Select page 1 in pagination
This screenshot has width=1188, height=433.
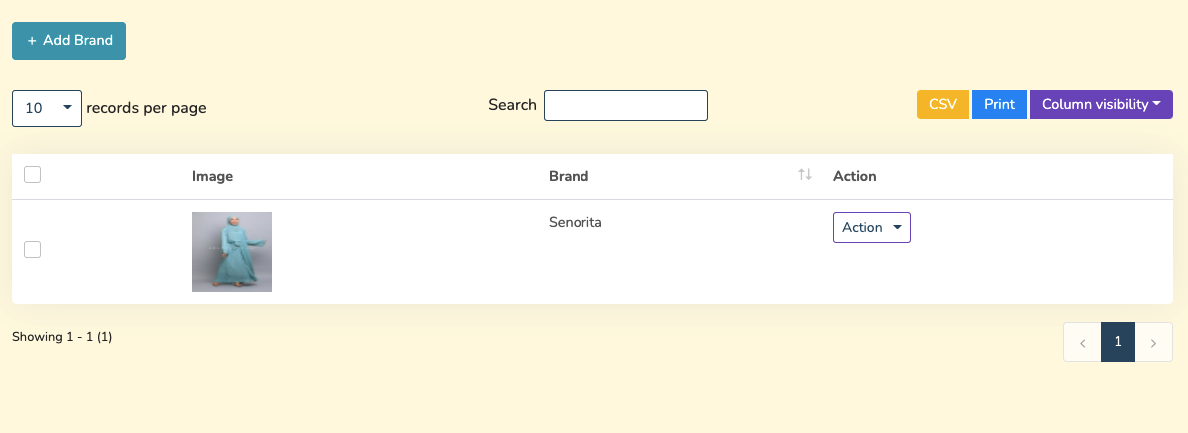point(1118,342)
